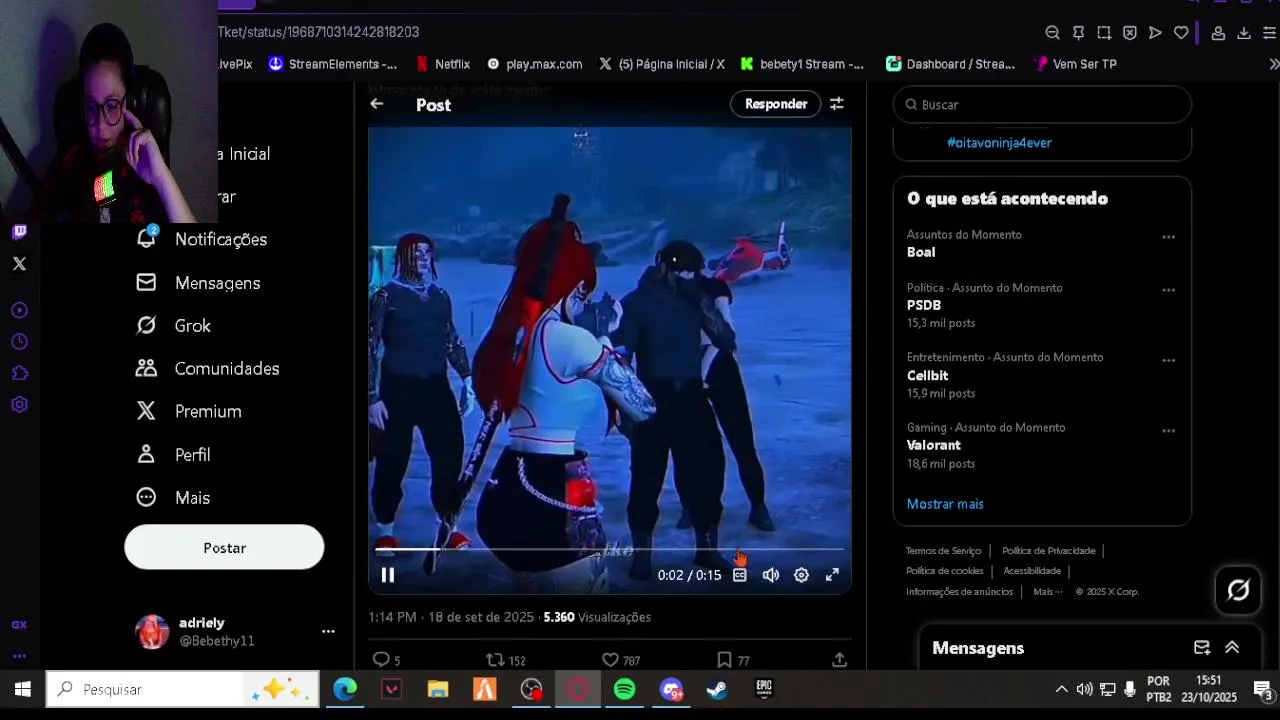
Task: Open video playback settings gear
Action: 801,575
